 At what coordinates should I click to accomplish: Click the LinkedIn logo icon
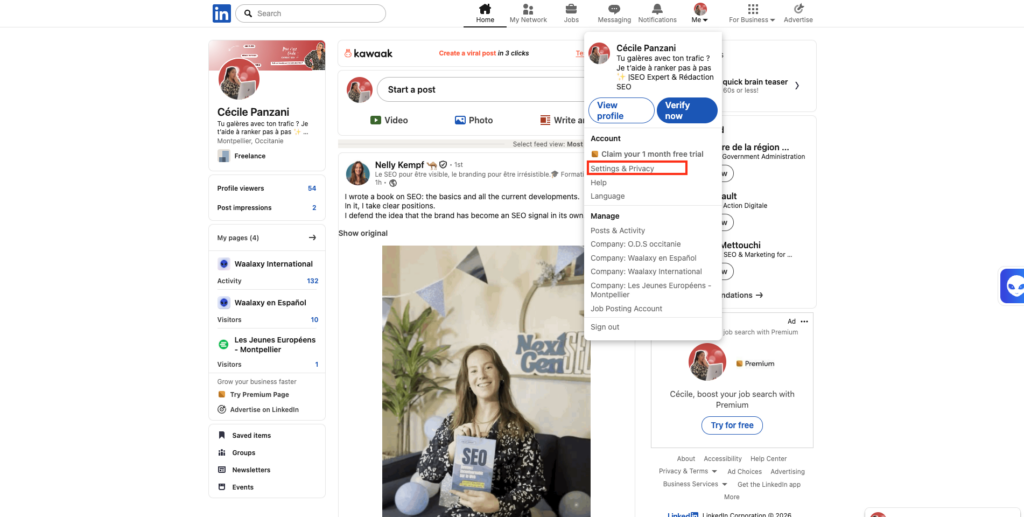(221, 13)
